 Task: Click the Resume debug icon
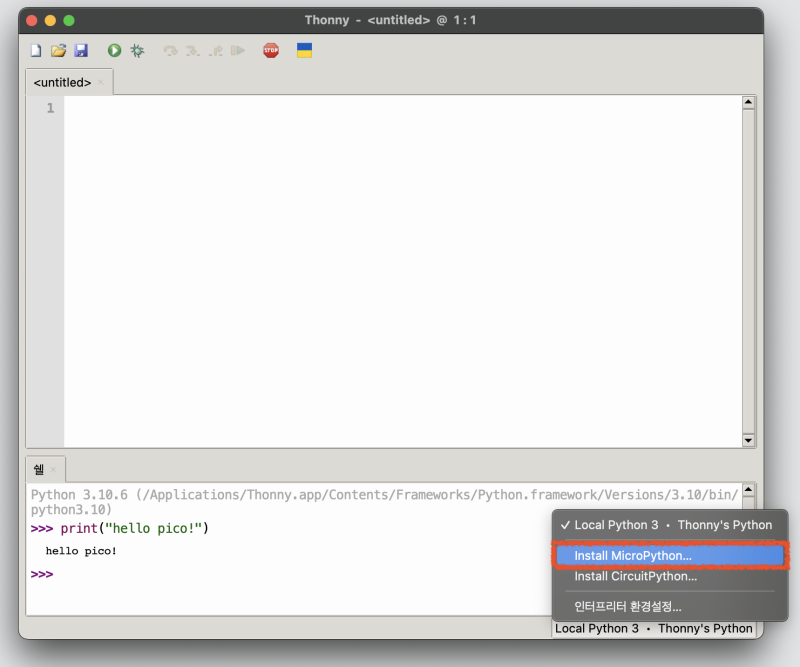238,51
